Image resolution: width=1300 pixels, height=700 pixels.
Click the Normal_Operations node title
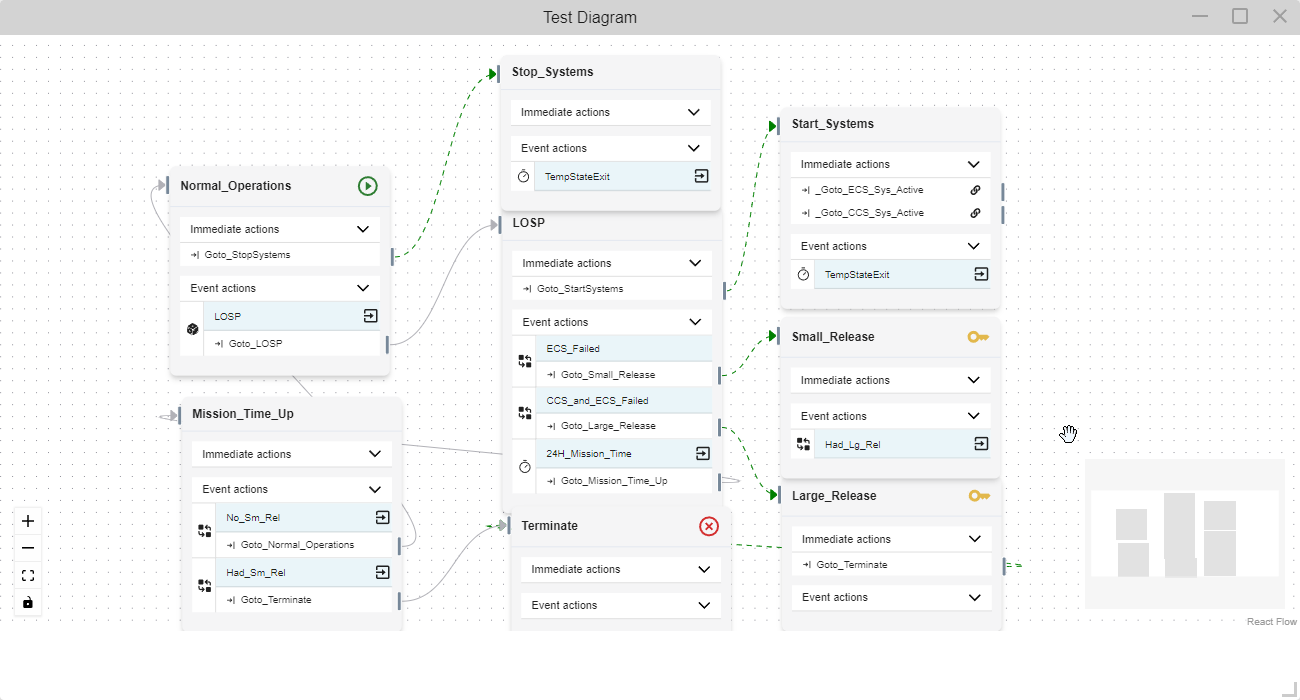pyautogui.click(x=236, y=186)
